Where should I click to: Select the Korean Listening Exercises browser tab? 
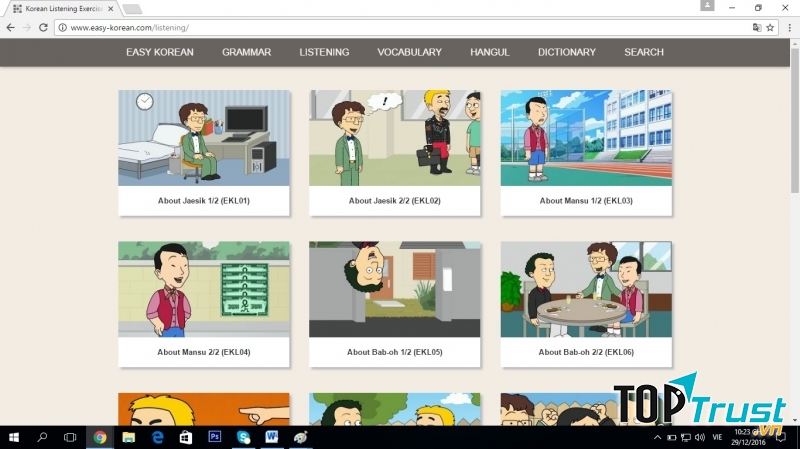(x=61, y=9)
